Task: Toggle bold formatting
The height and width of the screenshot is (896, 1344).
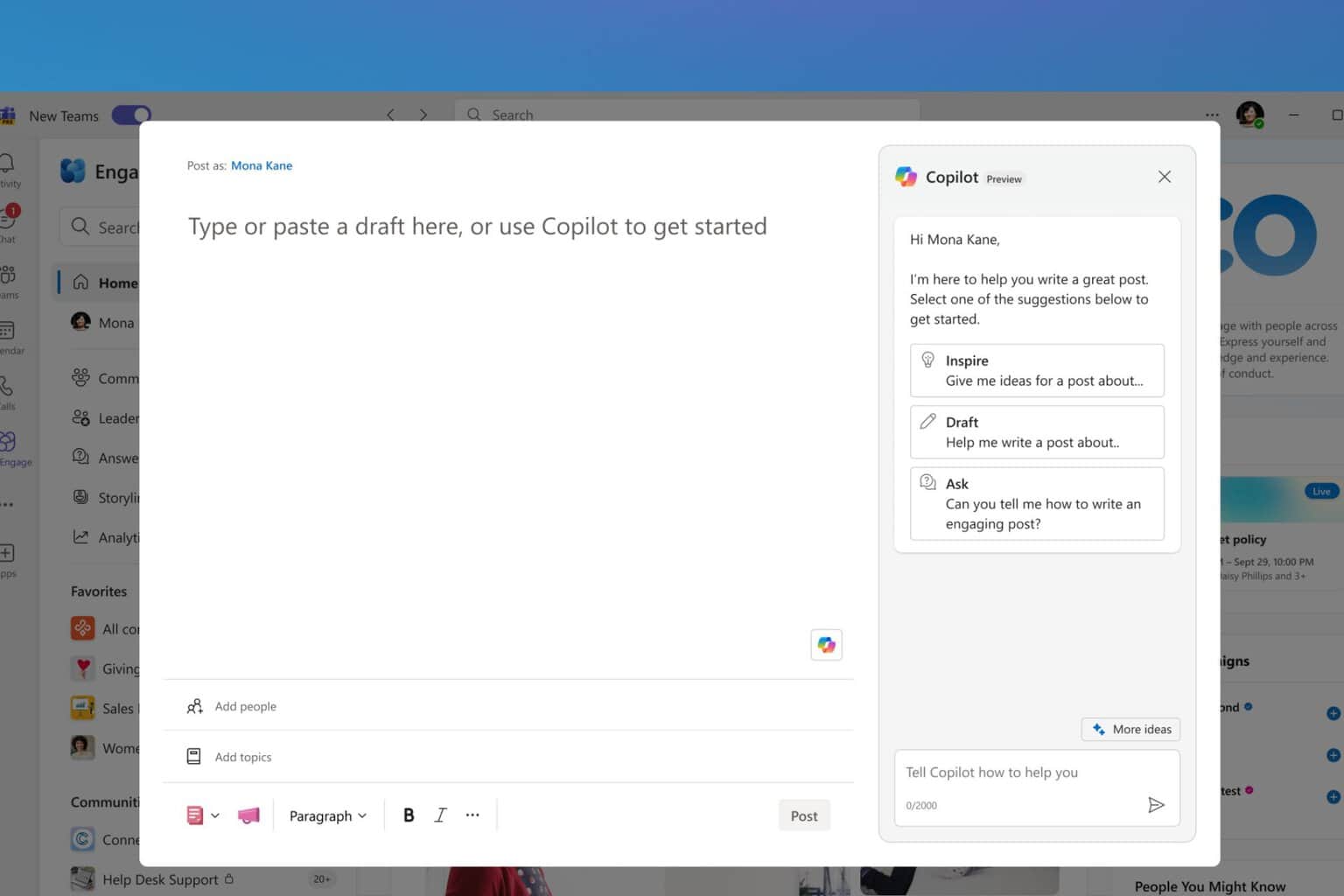Action: pos(409,815)
